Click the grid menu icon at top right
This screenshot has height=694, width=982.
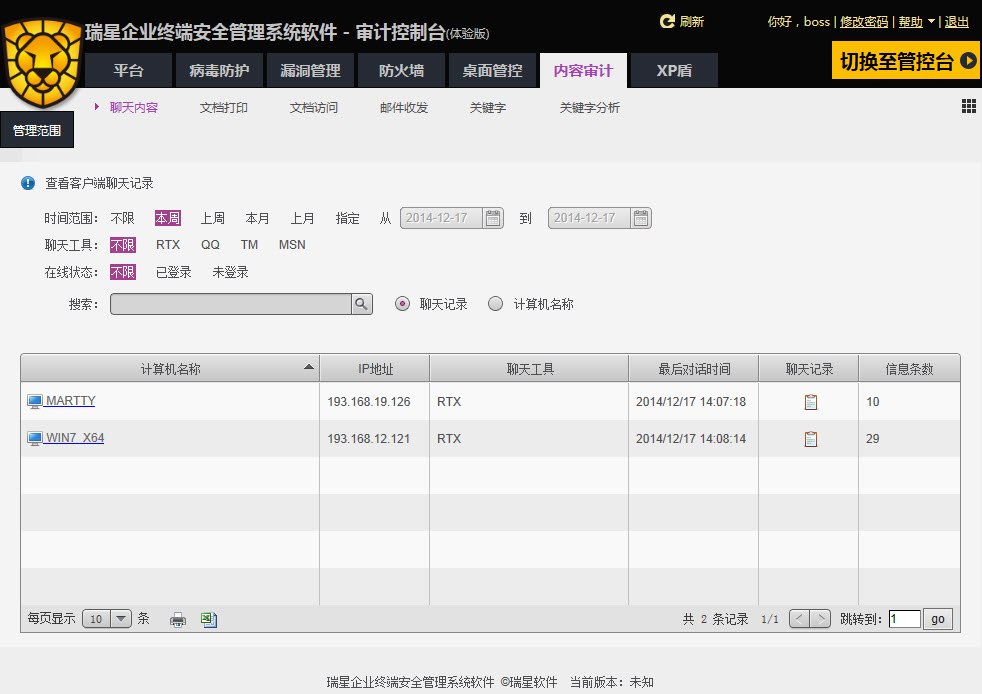968,107
